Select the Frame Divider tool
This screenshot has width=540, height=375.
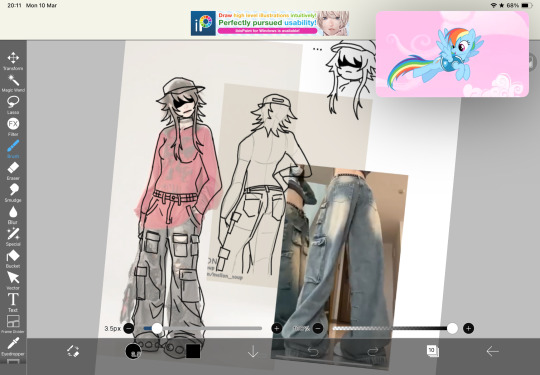[x=13, y=324]
